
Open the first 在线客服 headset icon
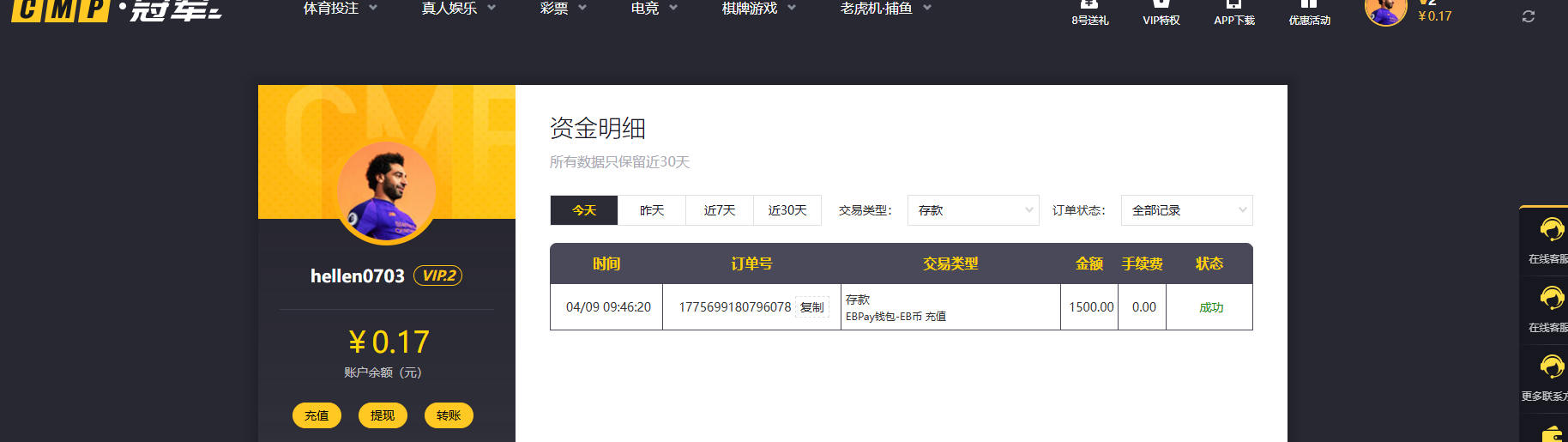(x=1551, y=230)
